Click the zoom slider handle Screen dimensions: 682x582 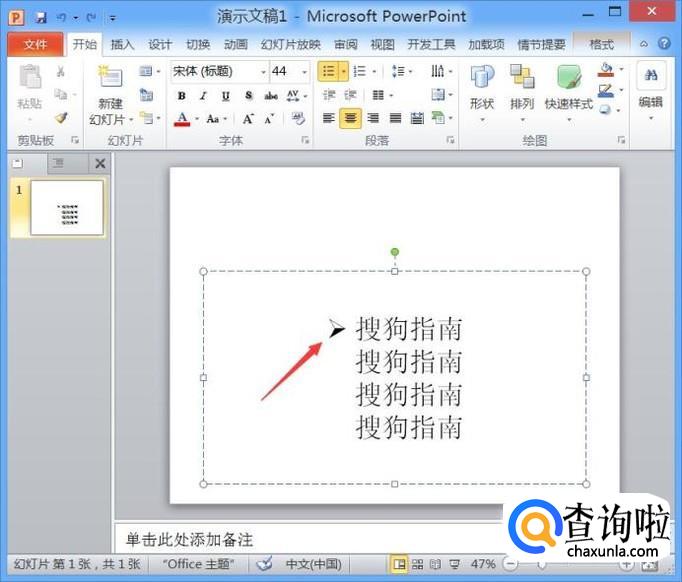[x=542, y=565]
